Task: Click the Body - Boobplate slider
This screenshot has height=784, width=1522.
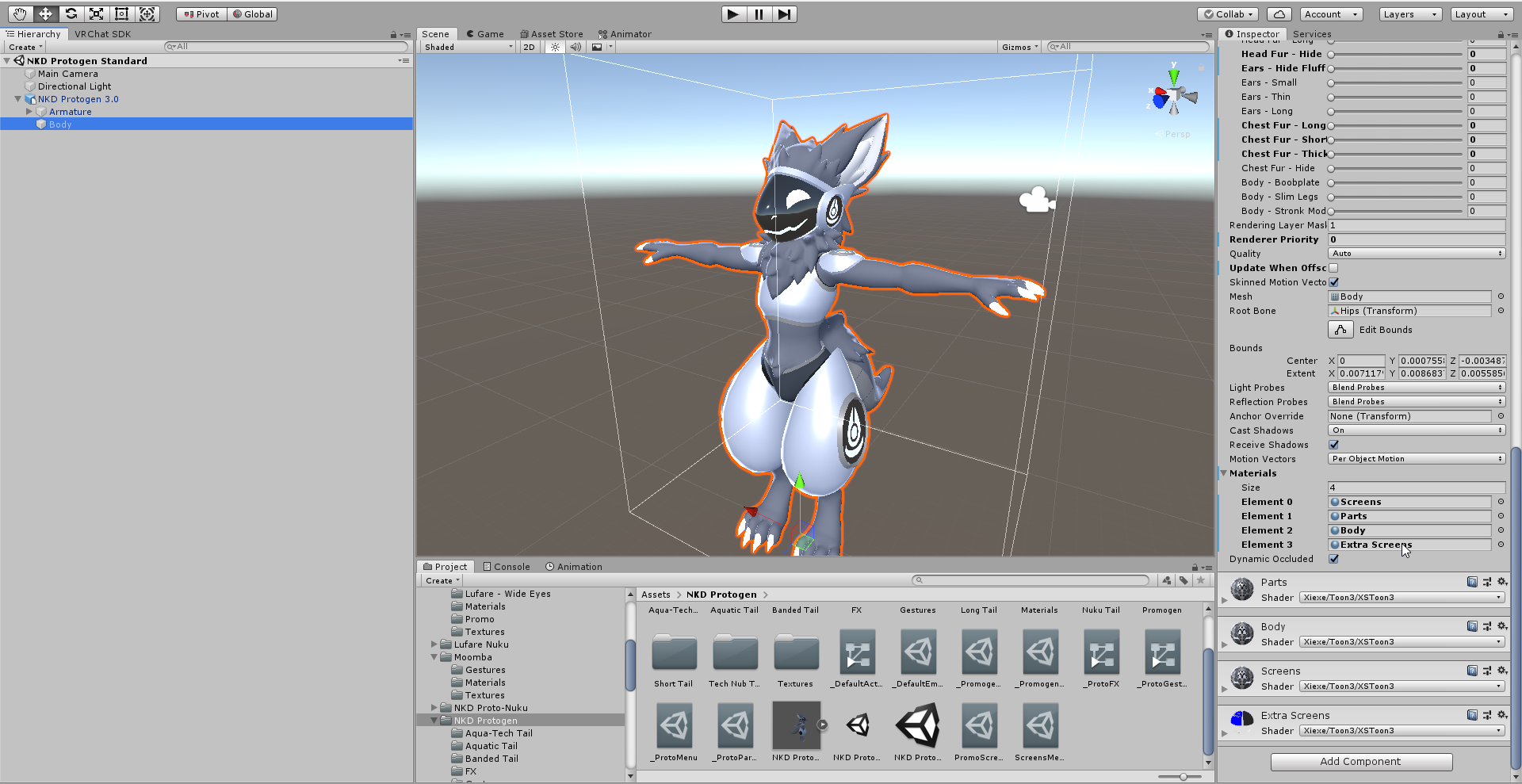Action: point(1396,182)
